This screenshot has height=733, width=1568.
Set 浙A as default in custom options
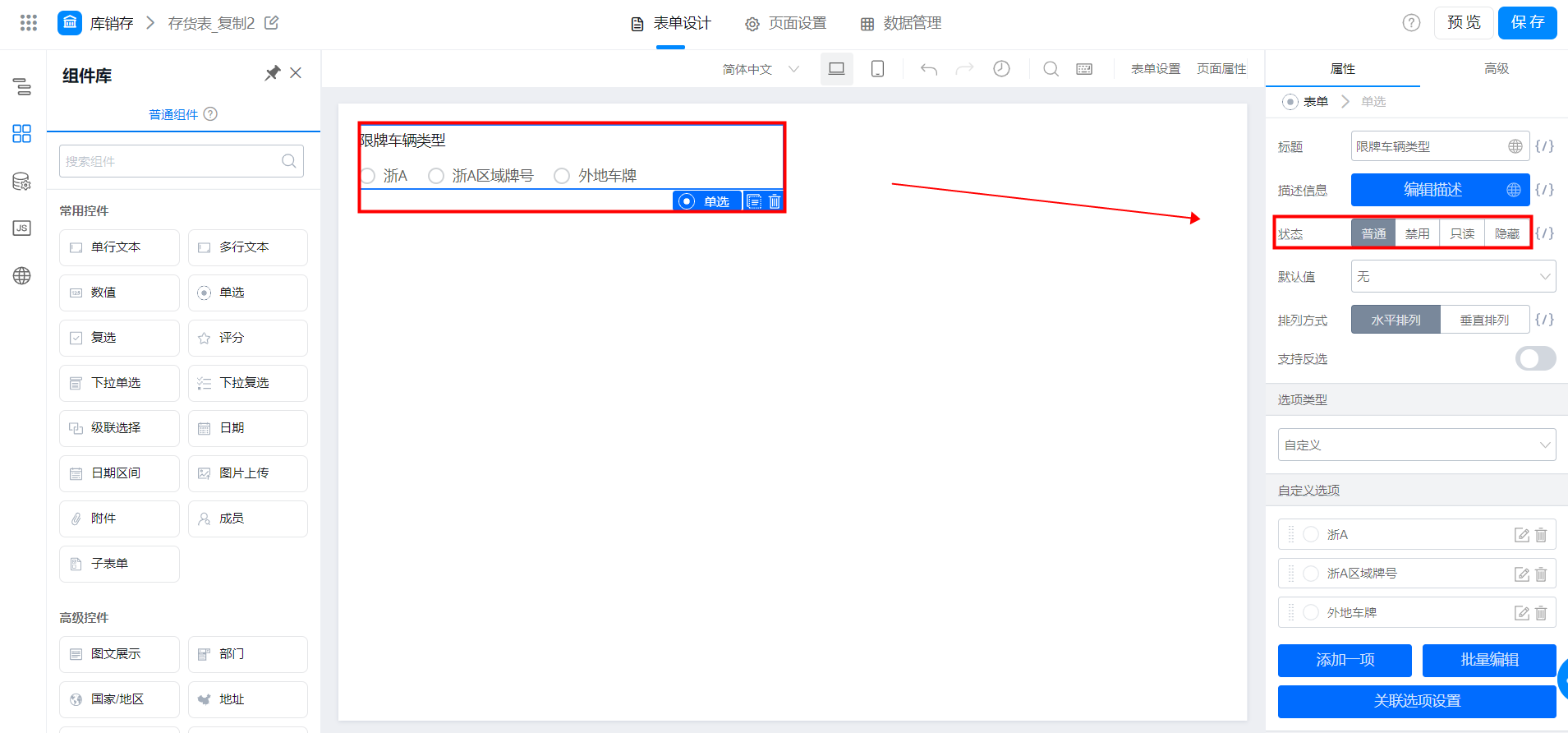(1311, 534)
